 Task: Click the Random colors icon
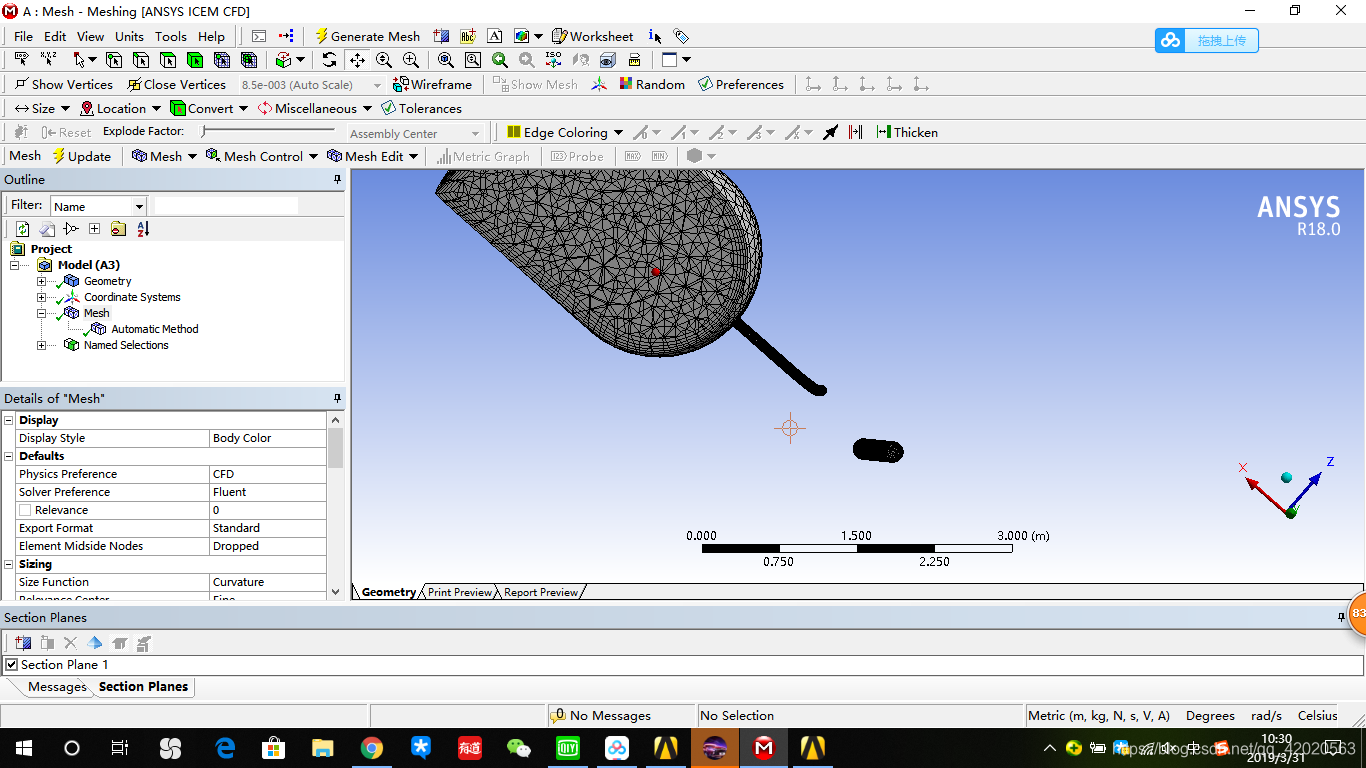[652, 84]
